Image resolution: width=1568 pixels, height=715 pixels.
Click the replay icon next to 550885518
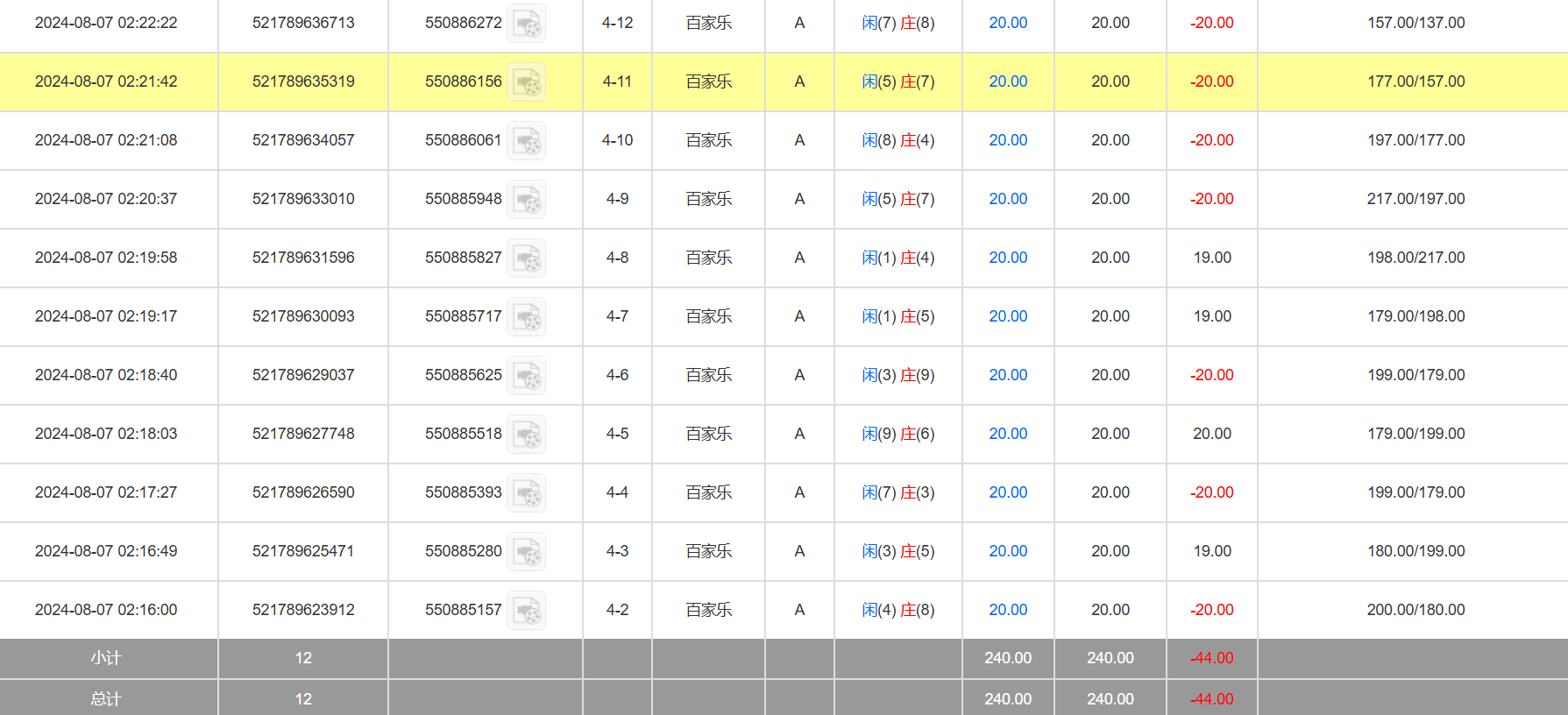tap(527, 435)
